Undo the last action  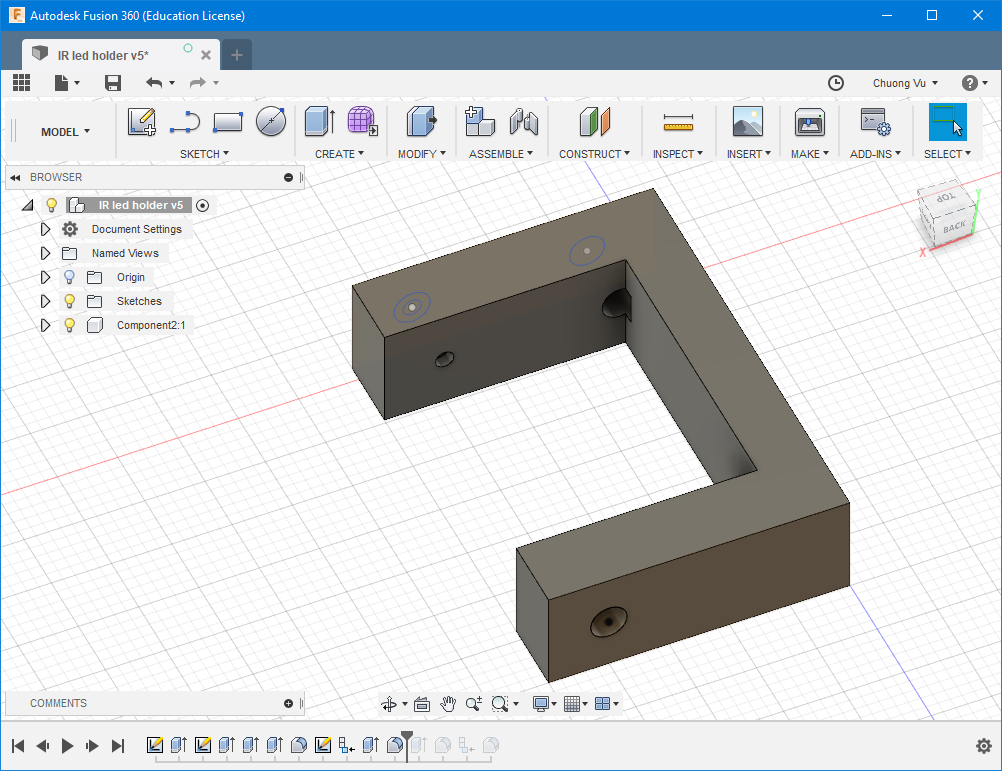[x=153, y=82]
